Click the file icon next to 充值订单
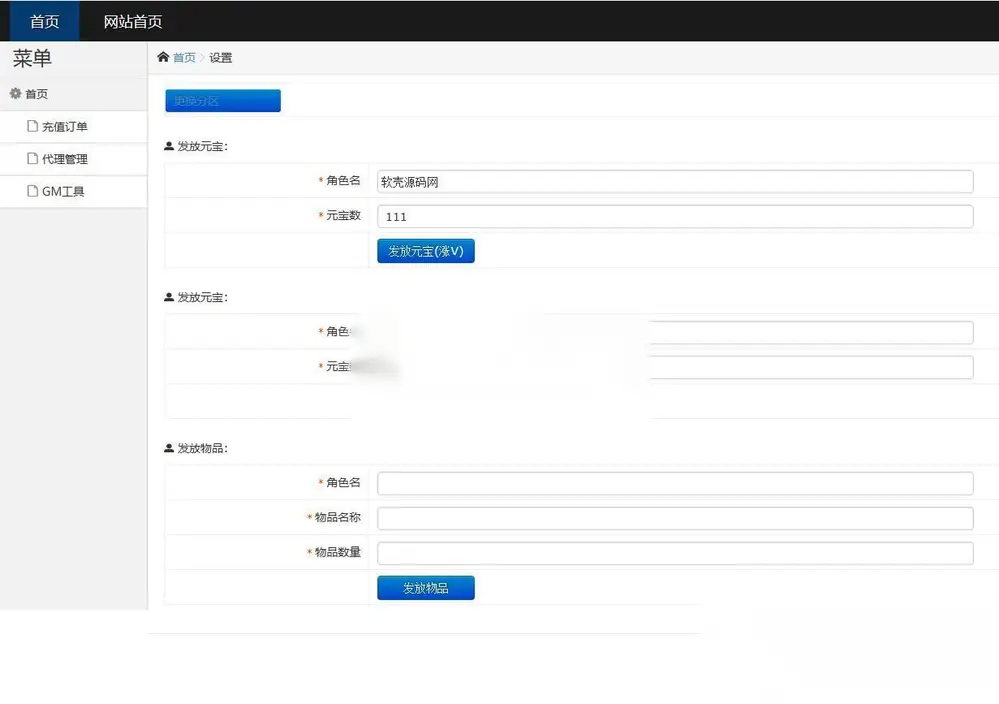The image size is (999, 704). click(32, 126)
